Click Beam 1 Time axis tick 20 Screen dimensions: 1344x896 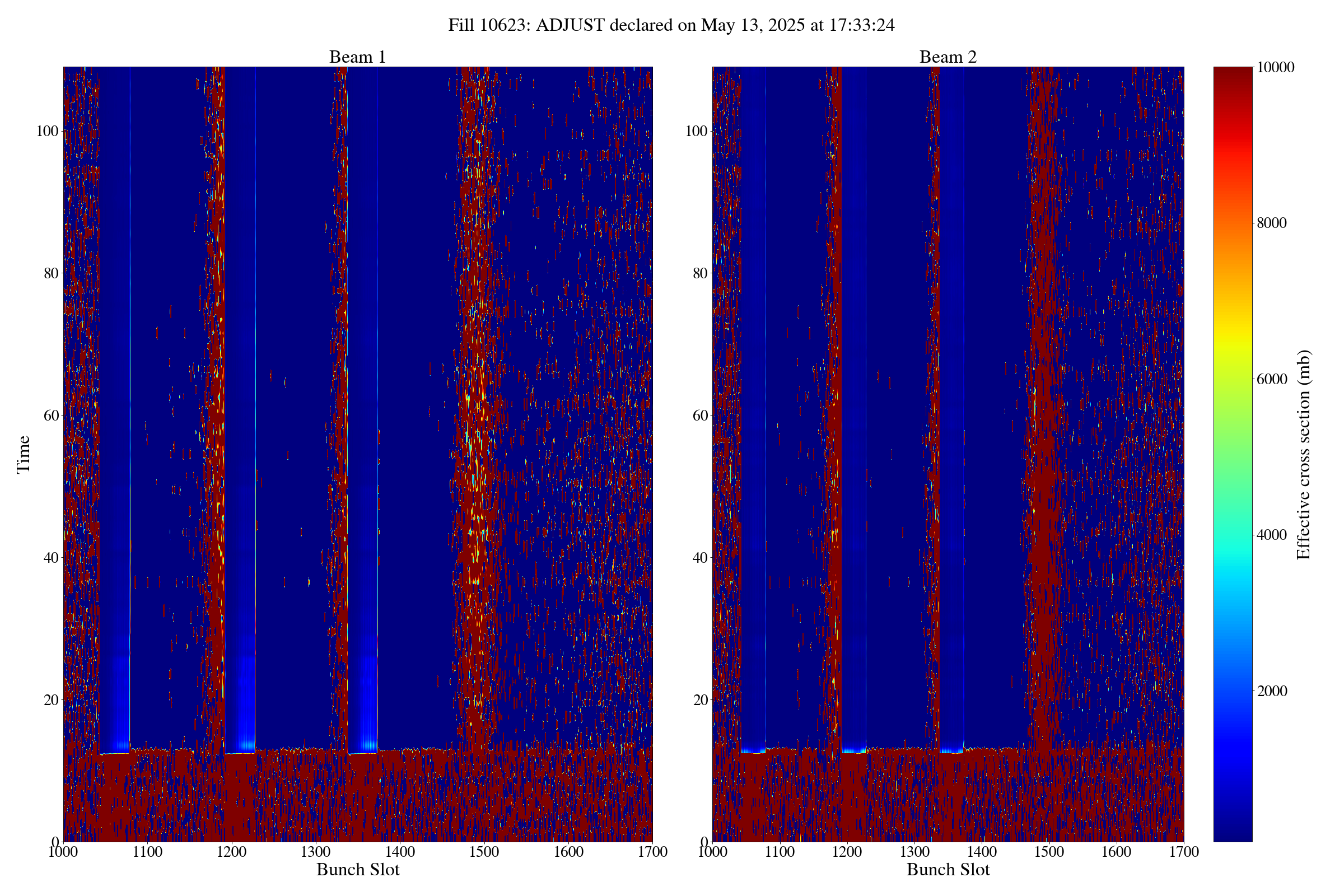click(52, 700)
